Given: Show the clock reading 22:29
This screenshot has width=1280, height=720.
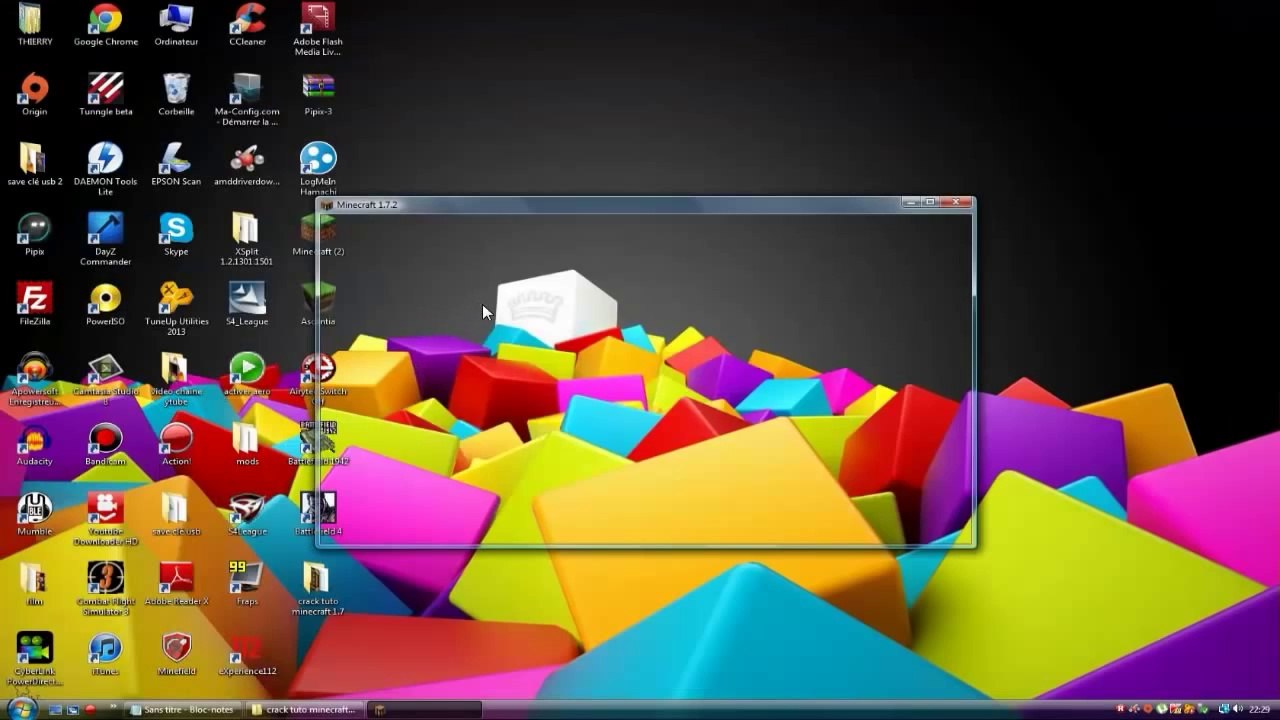Looking at the screenshot, I should point(1259,710).
